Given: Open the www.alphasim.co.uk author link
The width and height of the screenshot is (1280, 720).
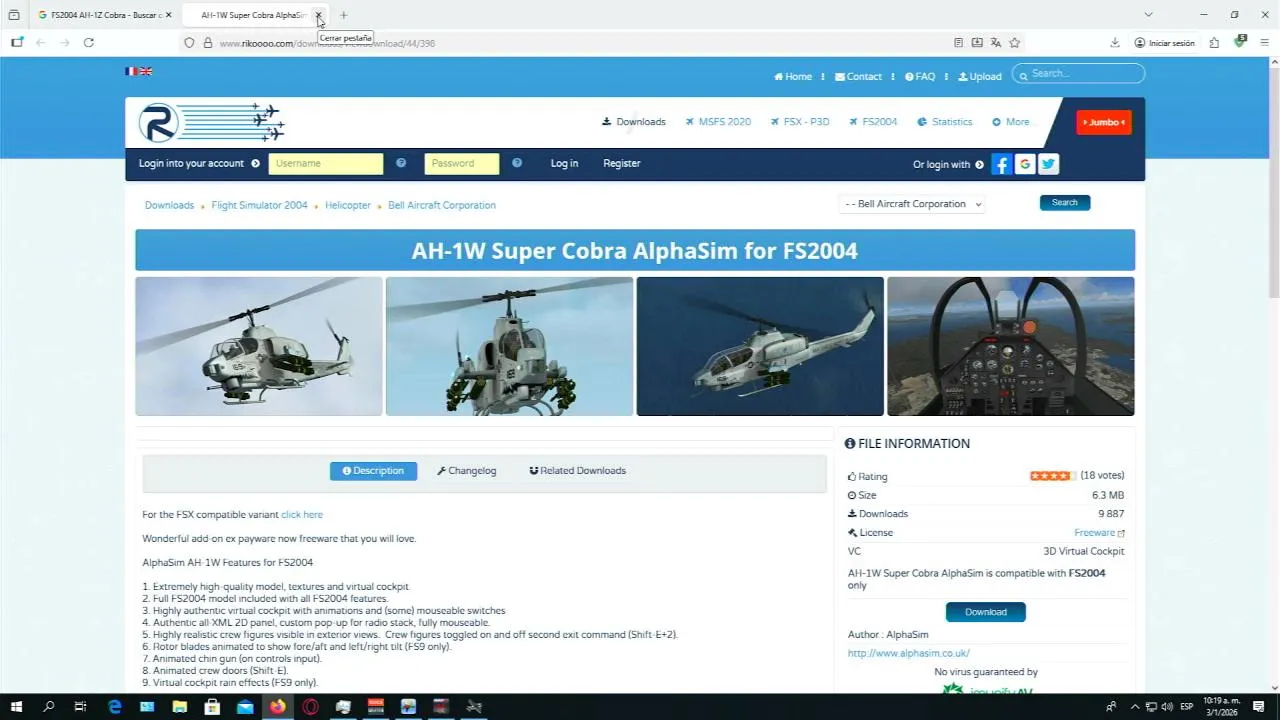Looking at the screenshot, I should click(x=909, y=654).
